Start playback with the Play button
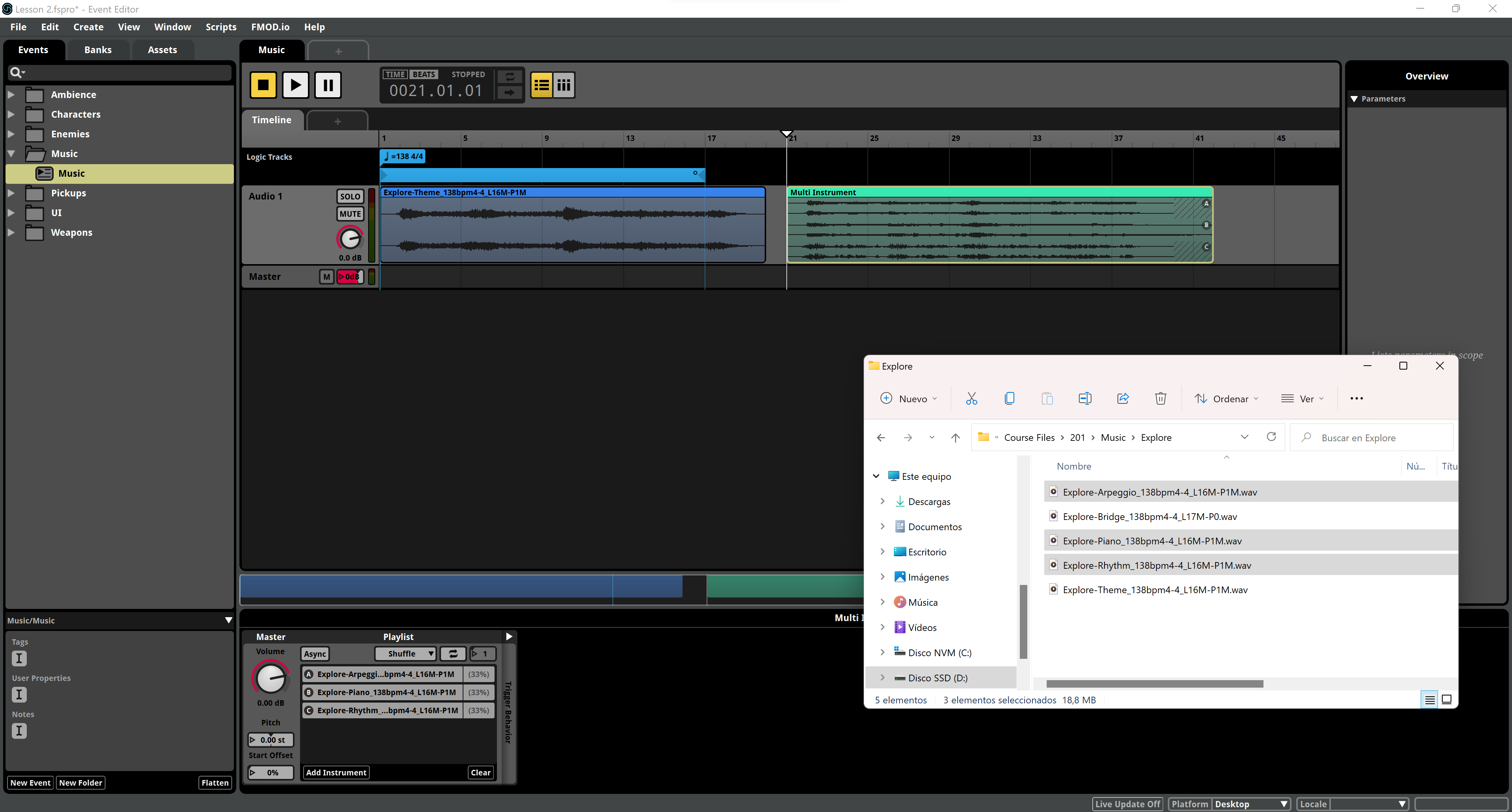 pyautogui.click(x=295, y=85)
